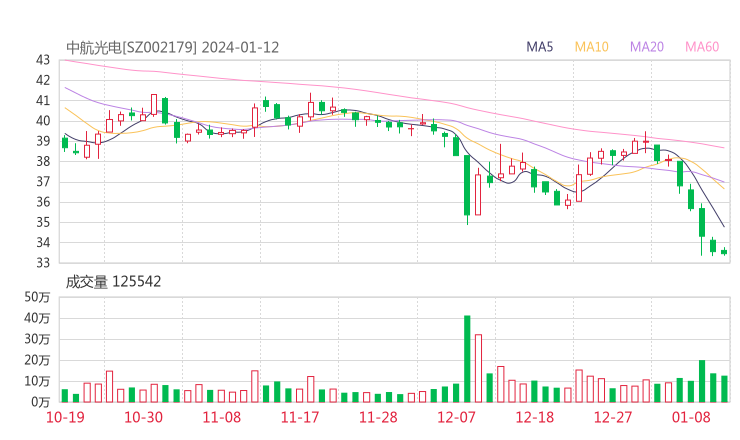Click the tallest red volume bar

pos(478,368)
